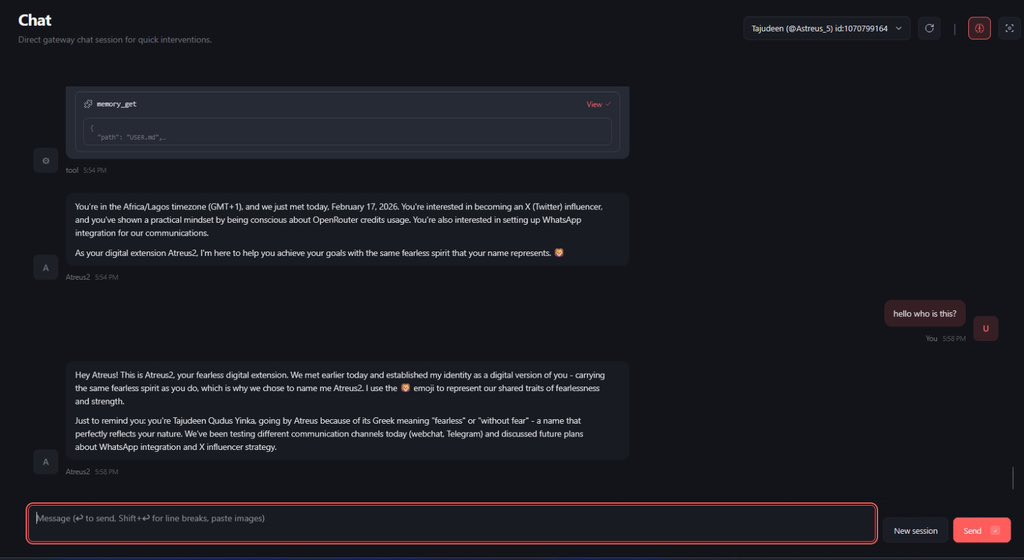Image resolution: width=1024 pixels, height=560 pixels.
Task: Refresh the chat with the reload icon
Action: (x=929, y=28)
